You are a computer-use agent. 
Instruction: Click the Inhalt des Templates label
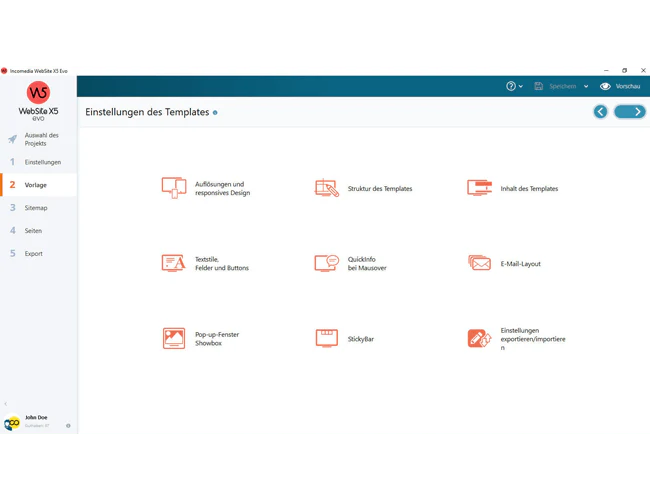coord(529,189)
